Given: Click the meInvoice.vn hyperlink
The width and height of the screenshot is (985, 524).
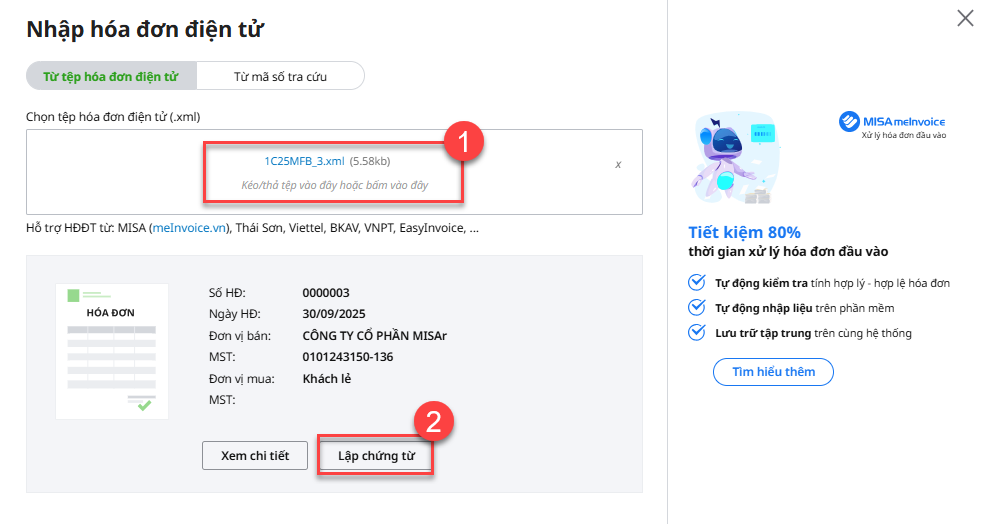Looking at the screenshot, I should tap(188, 228).
